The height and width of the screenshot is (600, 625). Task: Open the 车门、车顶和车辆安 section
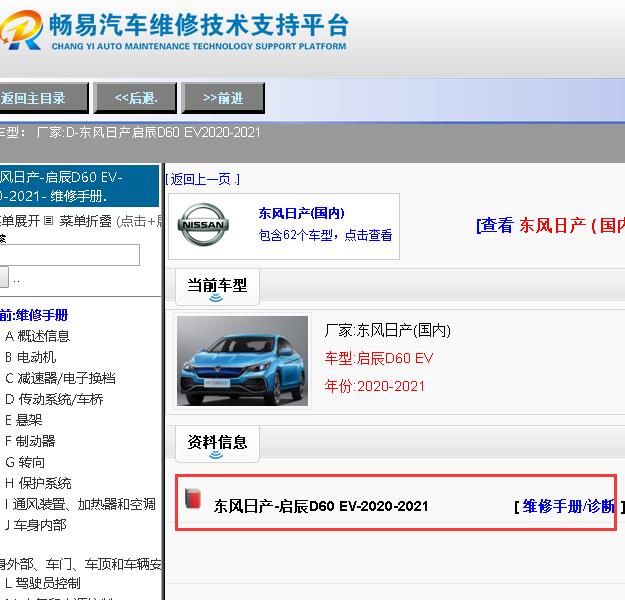[80, 564]
